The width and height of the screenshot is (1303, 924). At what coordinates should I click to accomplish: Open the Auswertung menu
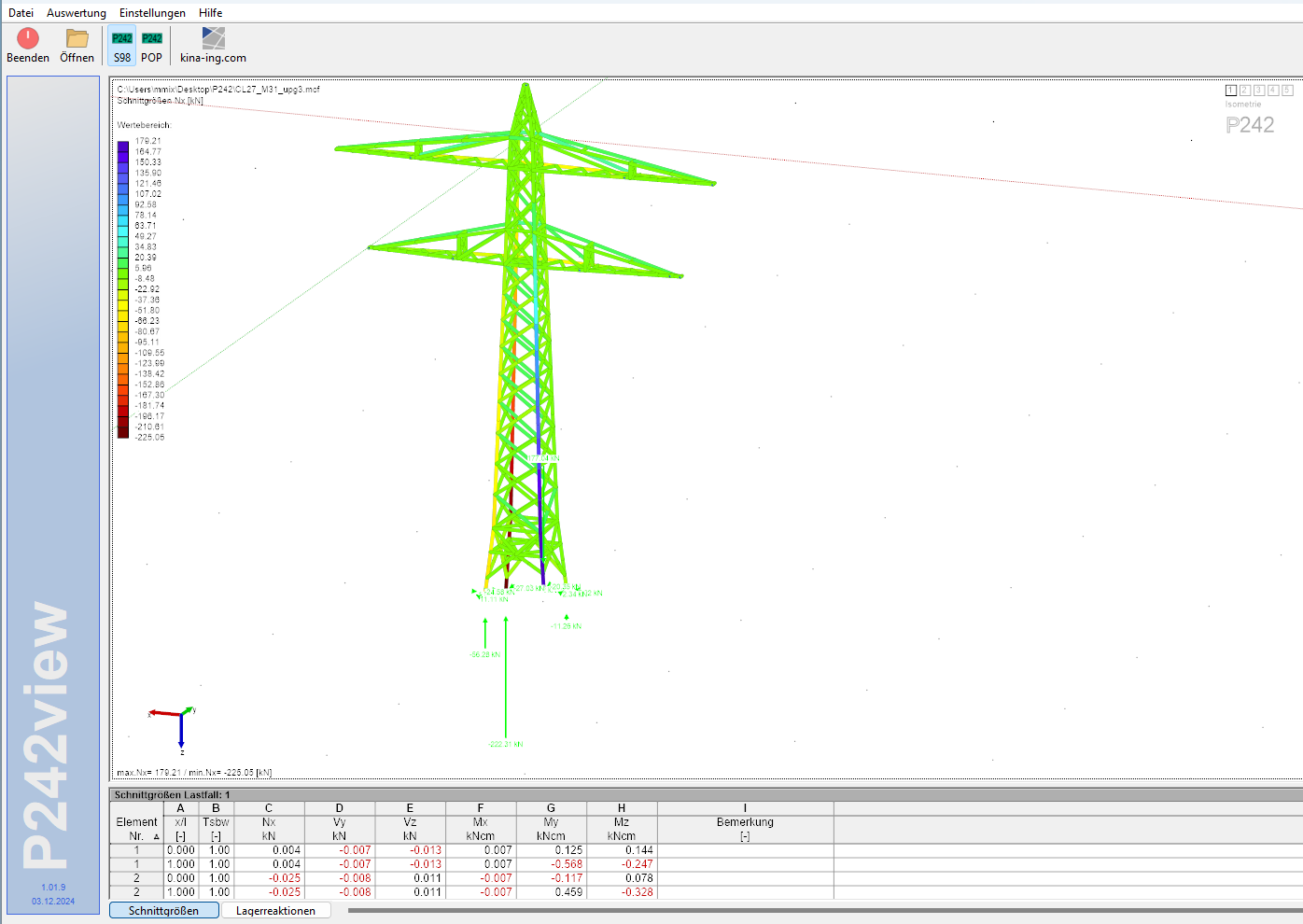(x=77, y=13)
